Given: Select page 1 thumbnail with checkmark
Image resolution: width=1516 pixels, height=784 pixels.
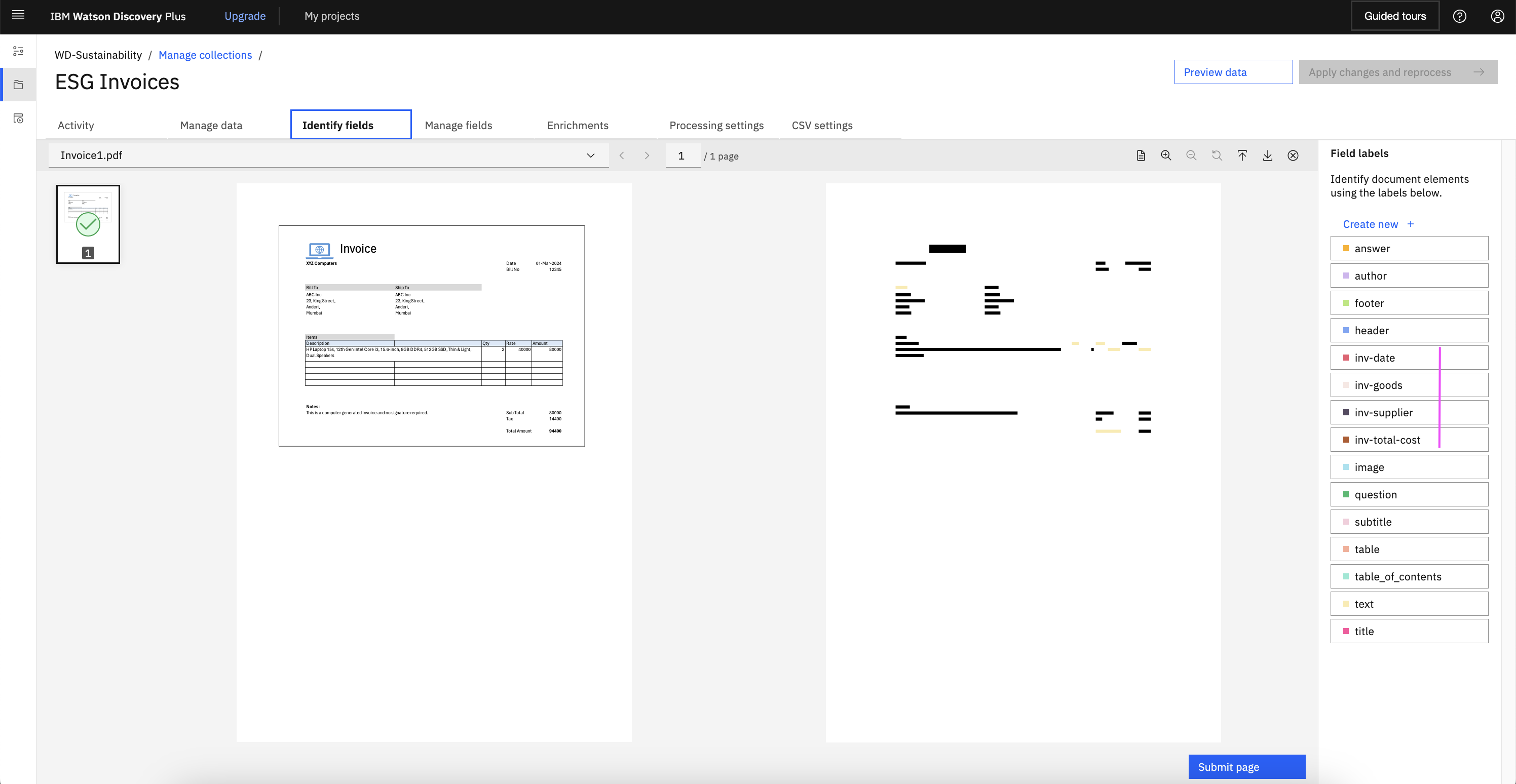Looking at the screenshot, I should 88,224.
